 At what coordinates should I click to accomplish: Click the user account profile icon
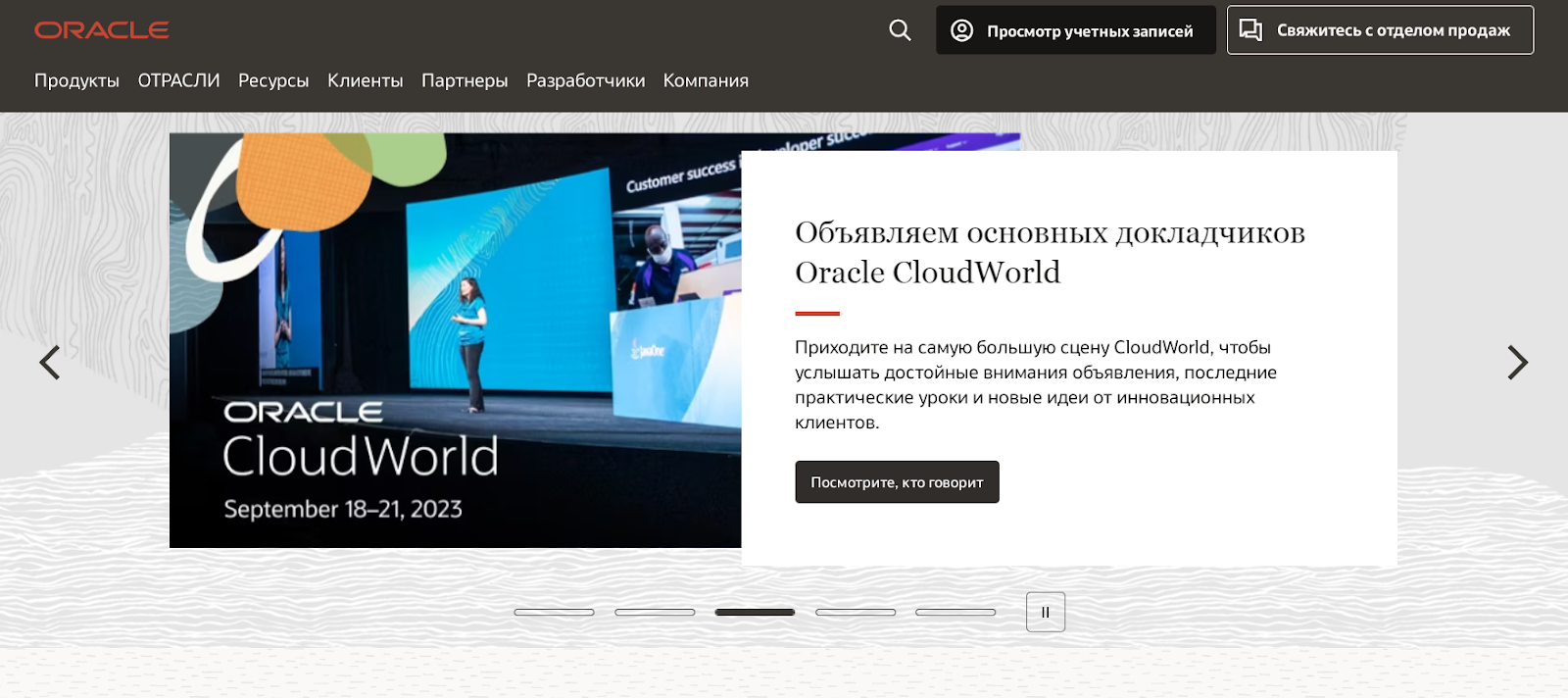[962, 30]
